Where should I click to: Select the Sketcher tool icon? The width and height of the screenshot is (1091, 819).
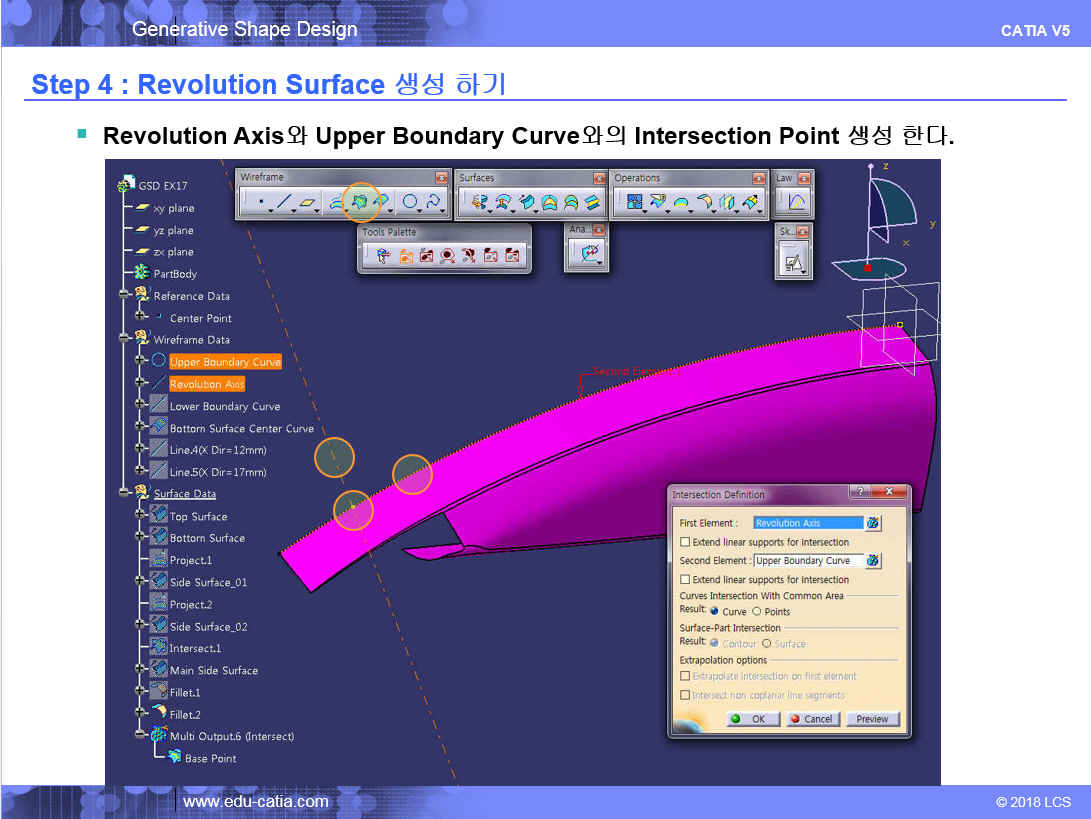pyautogui.click(x=794, y=263)
